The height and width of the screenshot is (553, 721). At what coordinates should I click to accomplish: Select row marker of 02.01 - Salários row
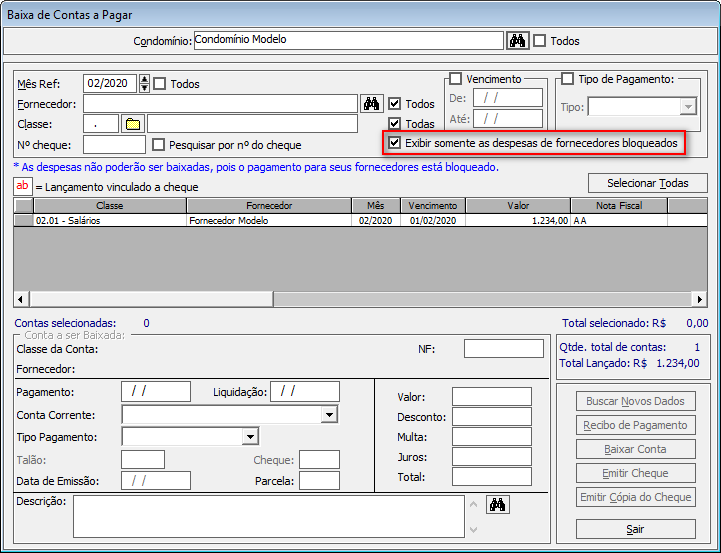[x=23, y=220]
